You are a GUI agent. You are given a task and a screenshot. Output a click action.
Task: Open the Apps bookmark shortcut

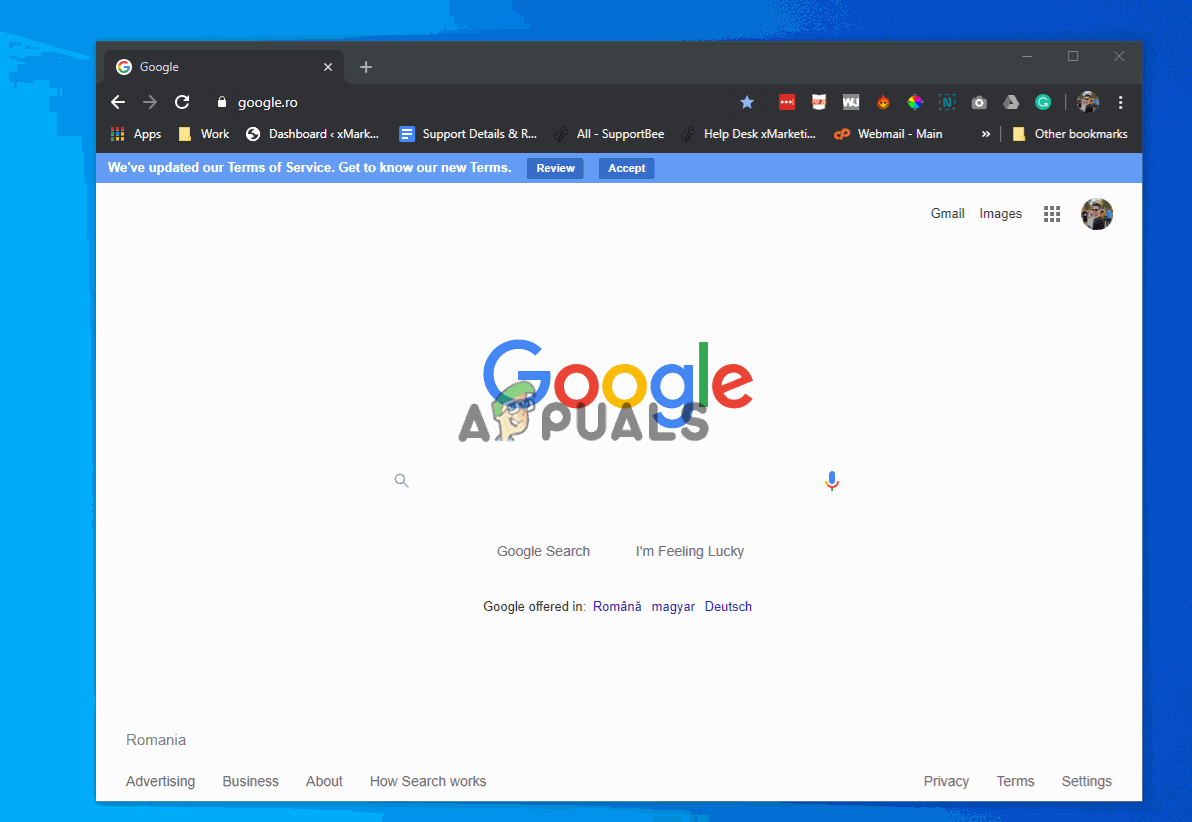click(135, 134)
